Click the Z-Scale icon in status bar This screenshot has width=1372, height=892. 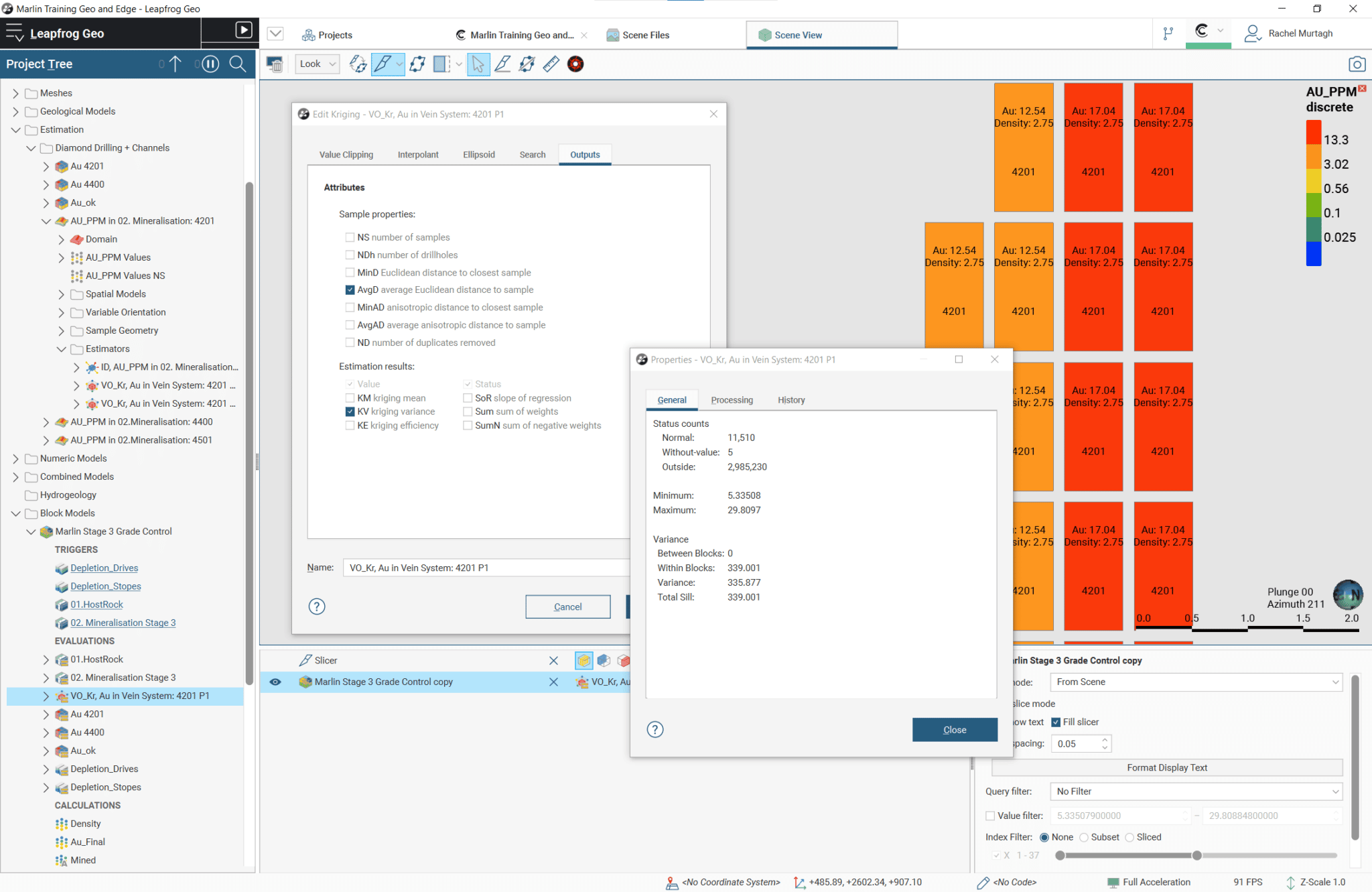tap(1290, 883)
